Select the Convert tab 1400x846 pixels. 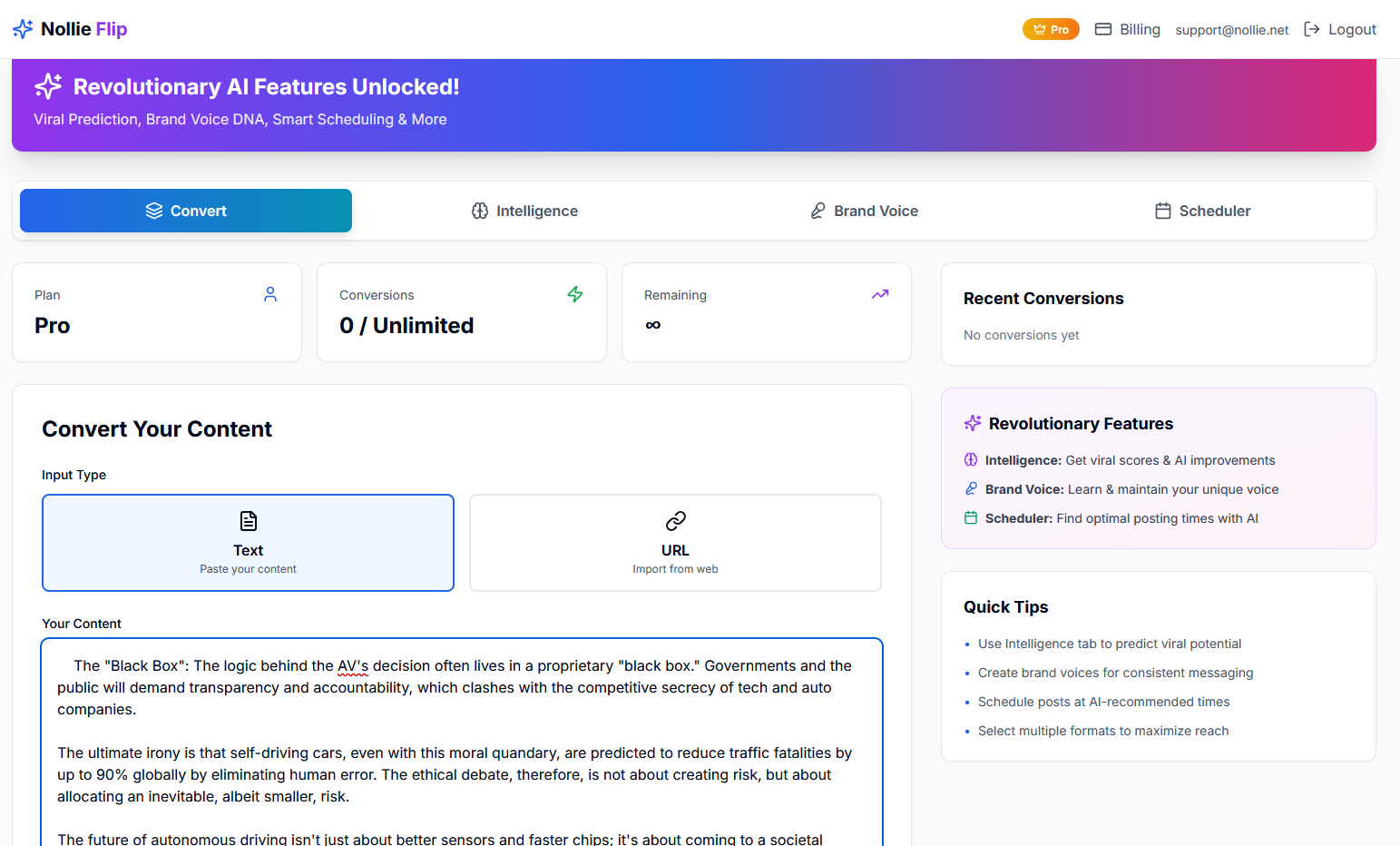coord(186,211)
